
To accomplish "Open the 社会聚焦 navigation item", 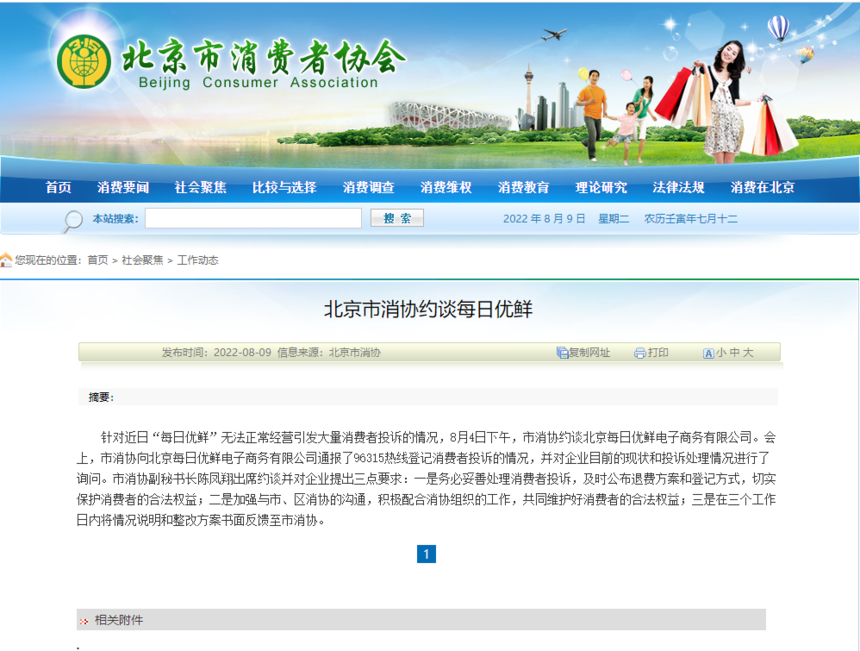I will [201, 188].
